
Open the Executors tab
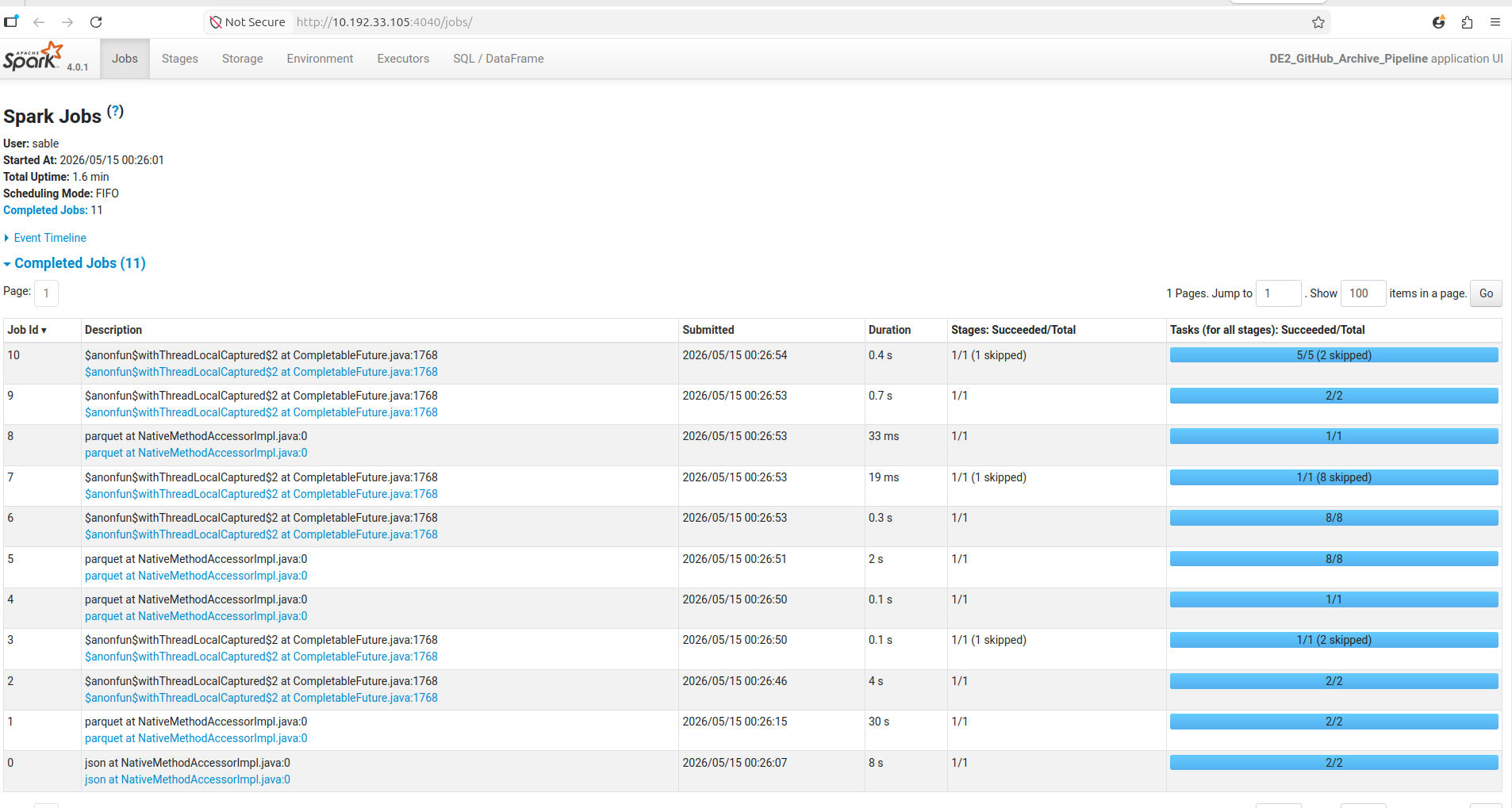click(403, 59)
